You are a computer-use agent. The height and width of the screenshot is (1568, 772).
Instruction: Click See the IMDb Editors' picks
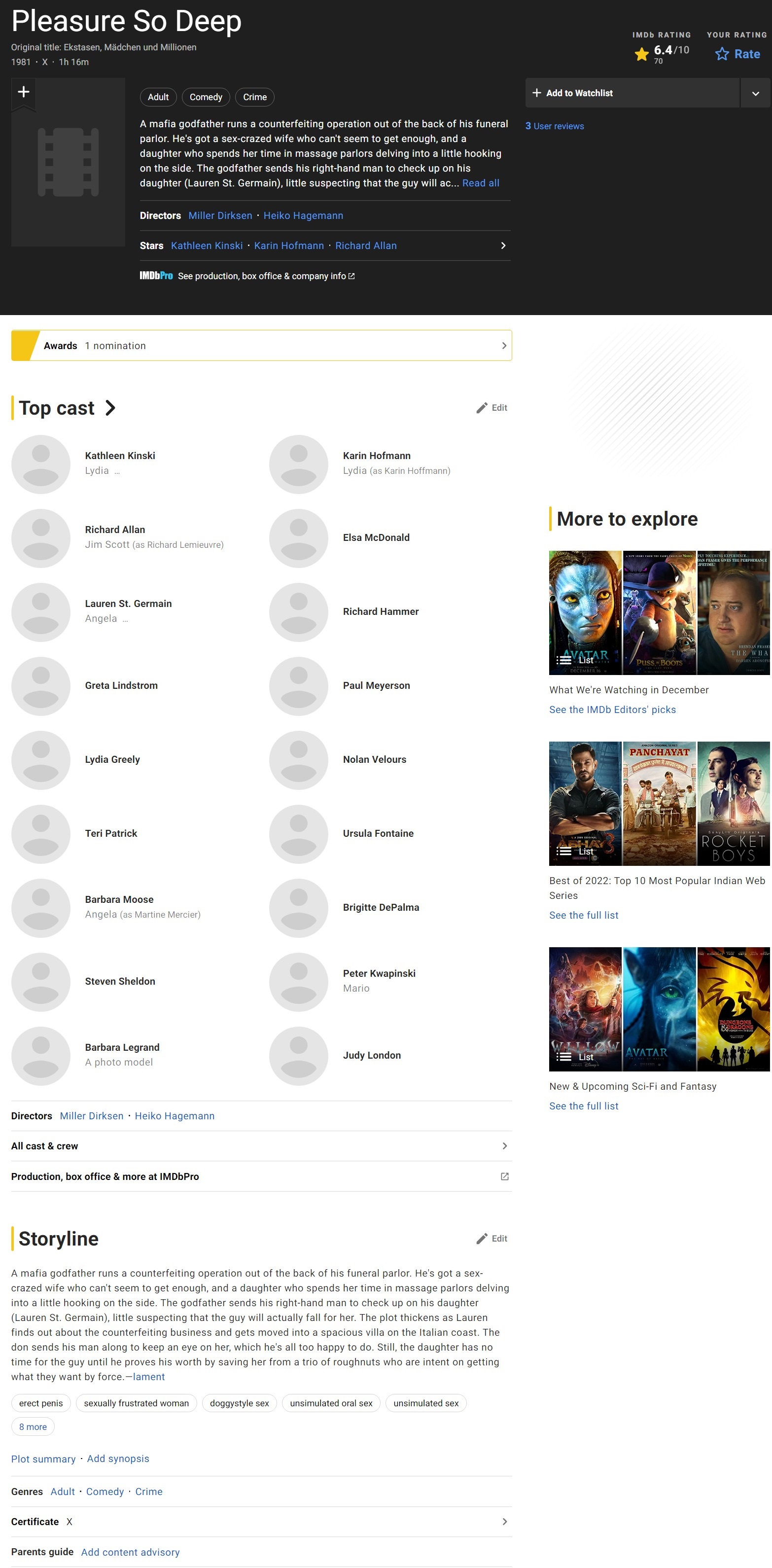click(612, 710)
